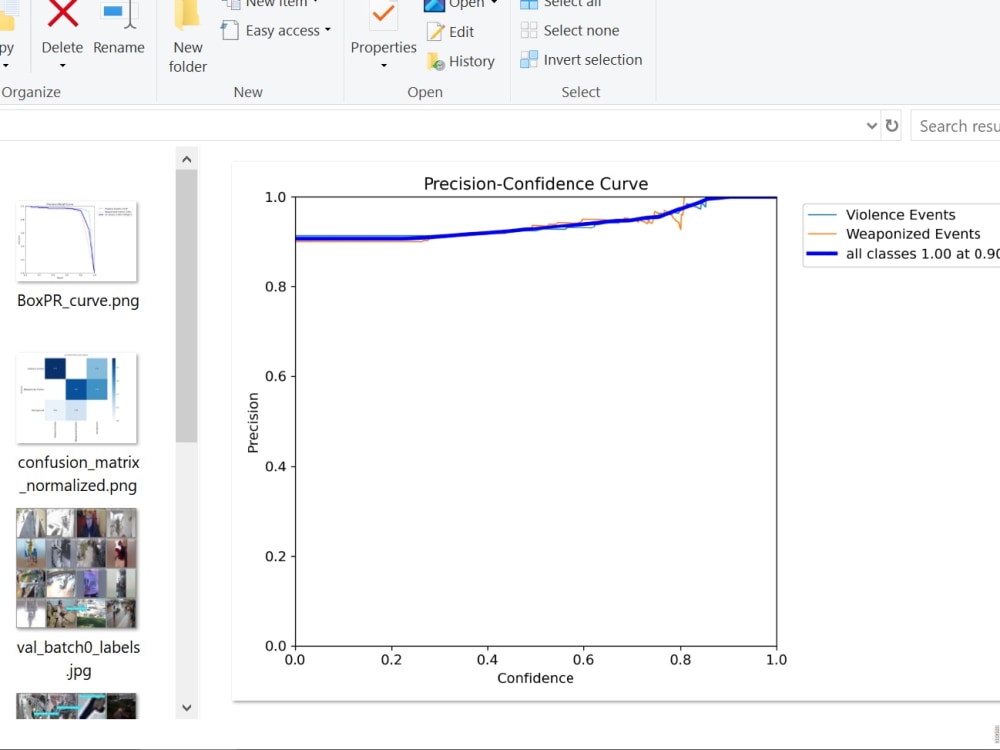Click the val_batch0_labels.jpg file name
Screen dimensions: 1000x750
click(78, 659)
